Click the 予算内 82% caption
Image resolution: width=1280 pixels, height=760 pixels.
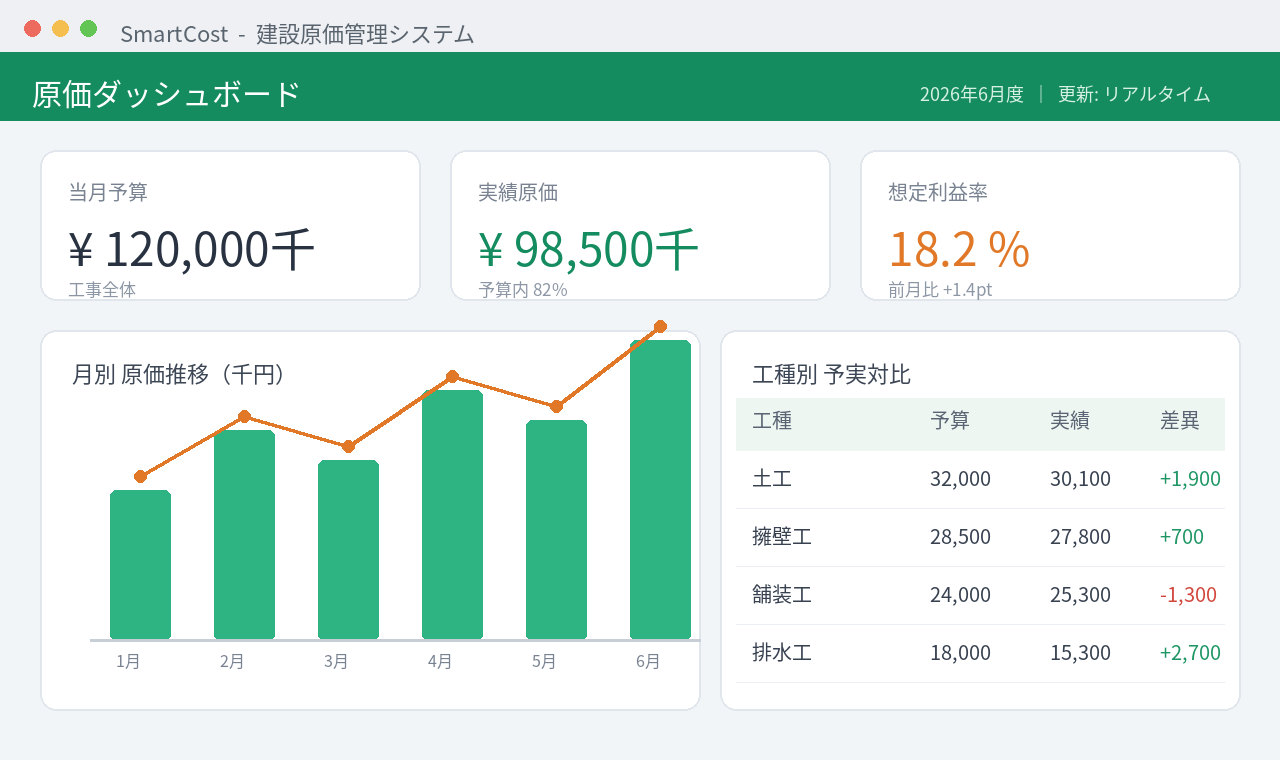point(523,290)
